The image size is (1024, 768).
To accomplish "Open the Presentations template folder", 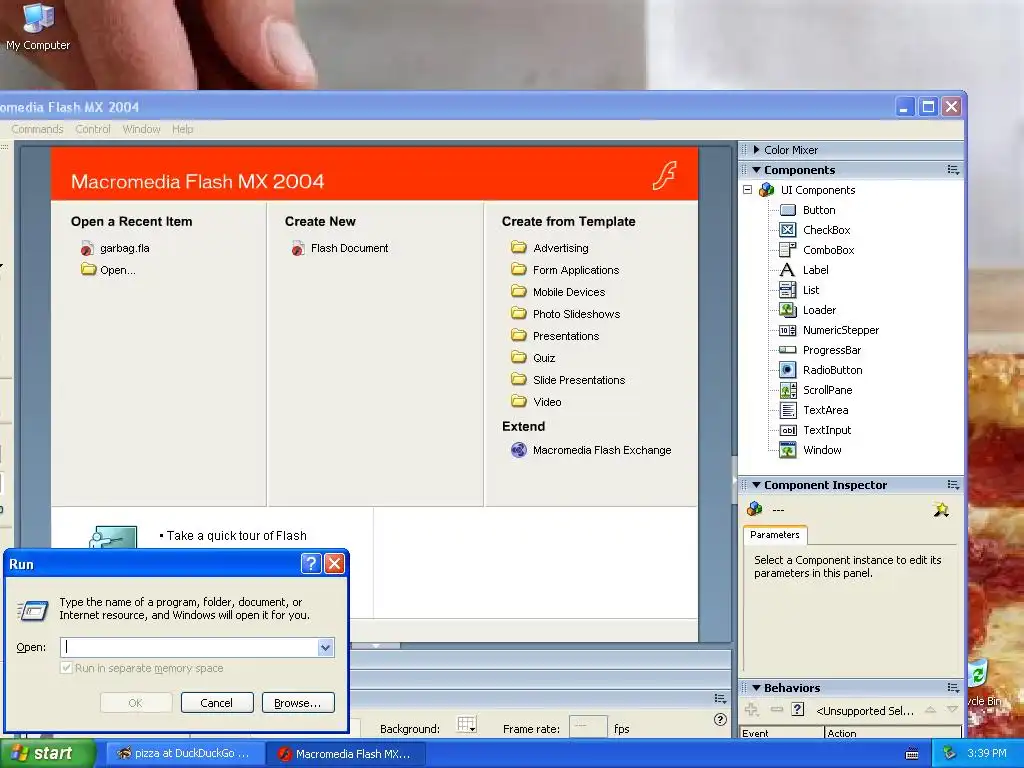I will [x=555, y=336].
